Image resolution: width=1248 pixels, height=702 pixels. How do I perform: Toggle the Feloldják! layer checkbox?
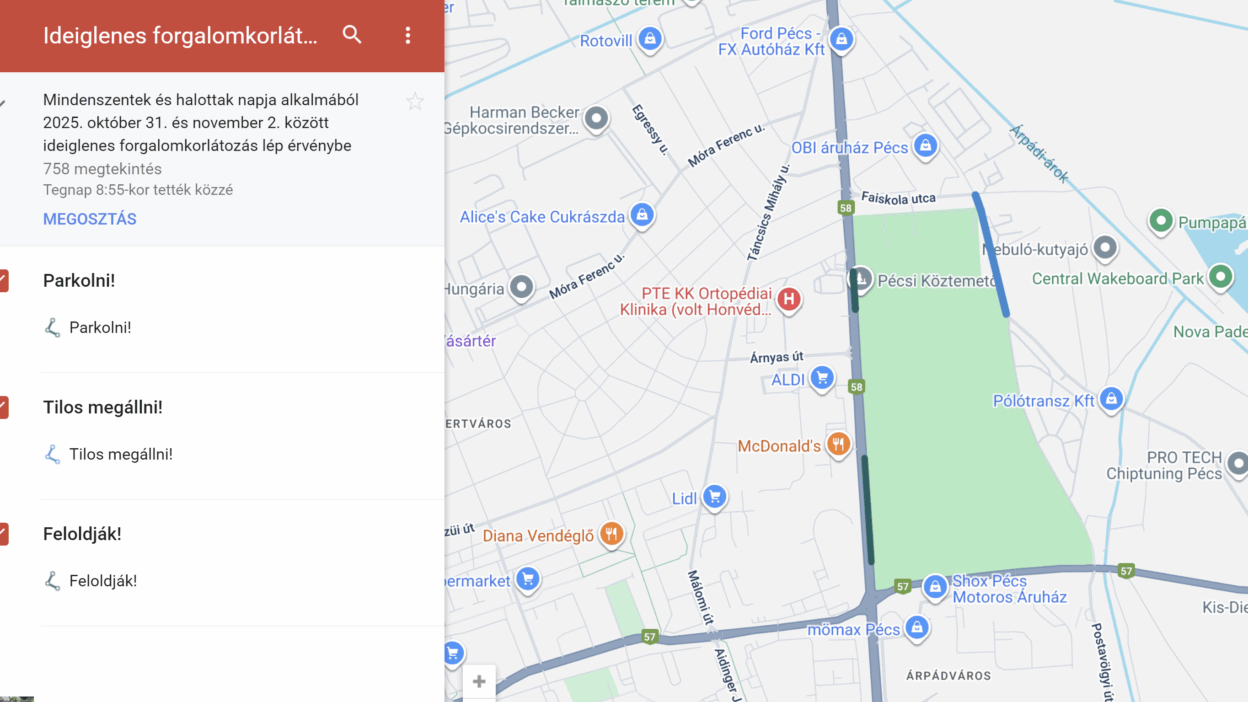pyautogui.click(x=4, y=534)
